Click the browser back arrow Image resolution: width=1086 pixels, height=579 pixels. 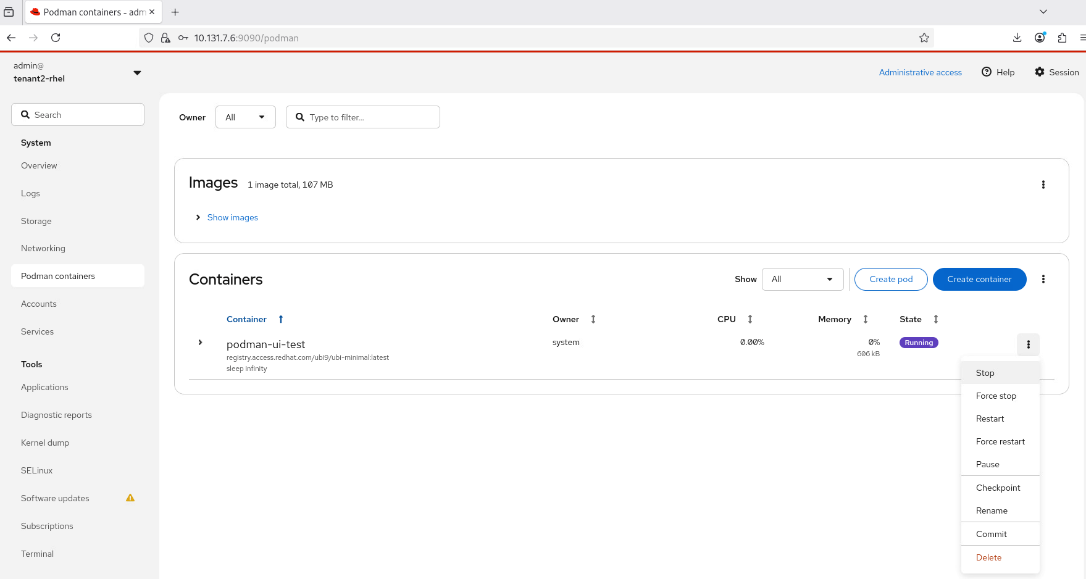pyautogui.click(x=11, y=38)
